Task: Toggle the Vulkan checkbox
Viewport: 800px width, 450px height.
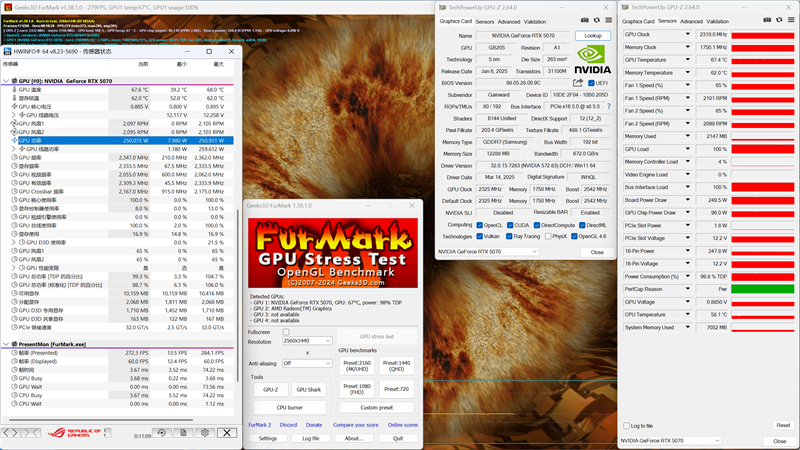Action: pos(480,236)
